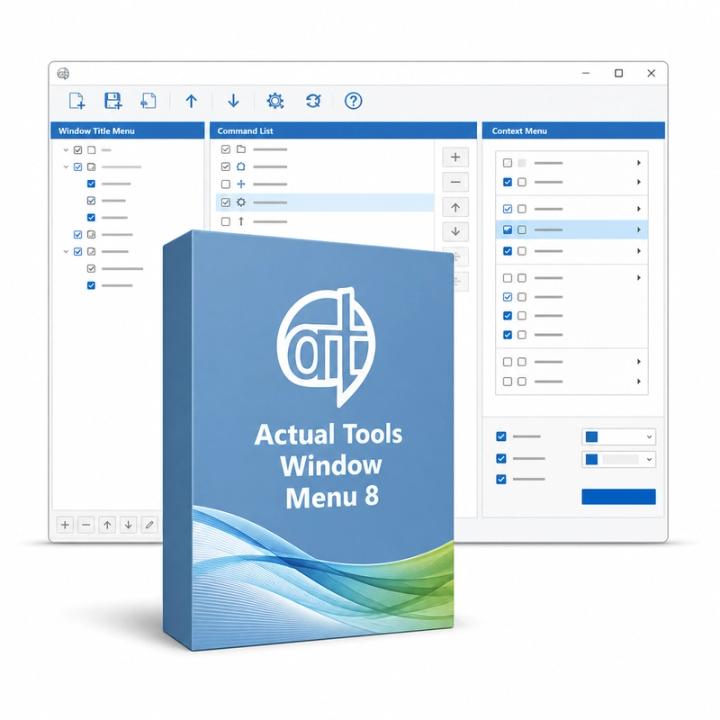This screenshot has height=720, width=720.
Task: Click the move up button beside Command List
Action: click(x=455, y=207)
